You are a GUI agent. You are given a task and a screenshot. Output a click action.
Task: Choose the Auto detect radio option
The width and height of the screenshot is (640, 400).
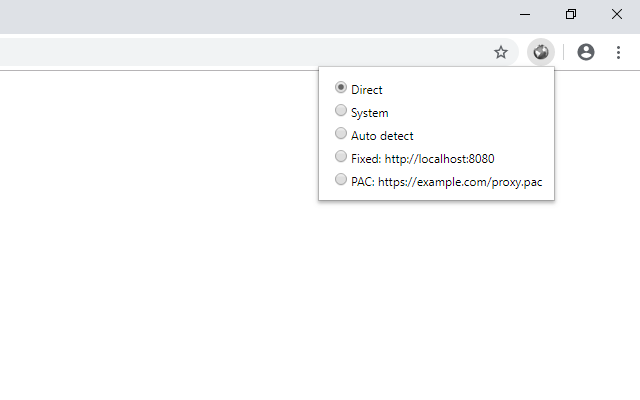pos(341,133)
